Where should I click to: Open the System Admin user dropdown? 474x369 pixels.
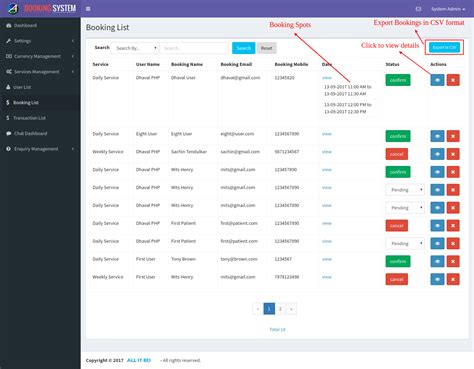(448, 9)
